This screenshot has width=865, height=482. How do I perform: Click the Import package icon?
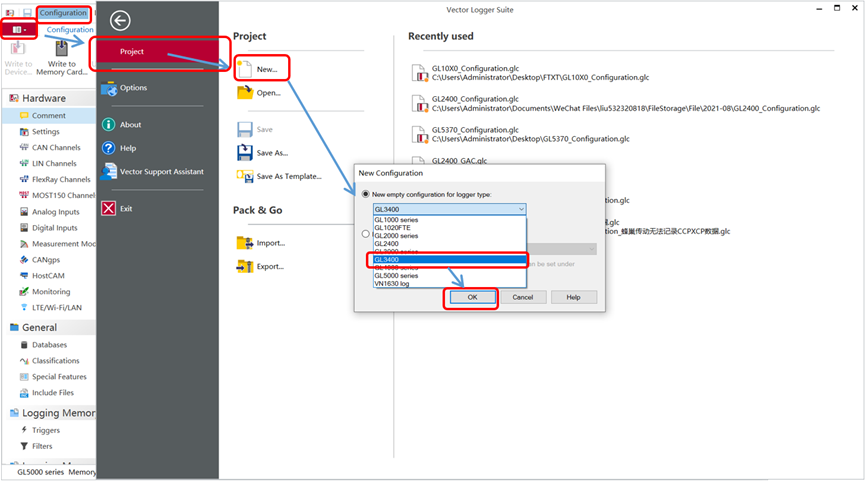pyautogui.click(x=245, y=243)
